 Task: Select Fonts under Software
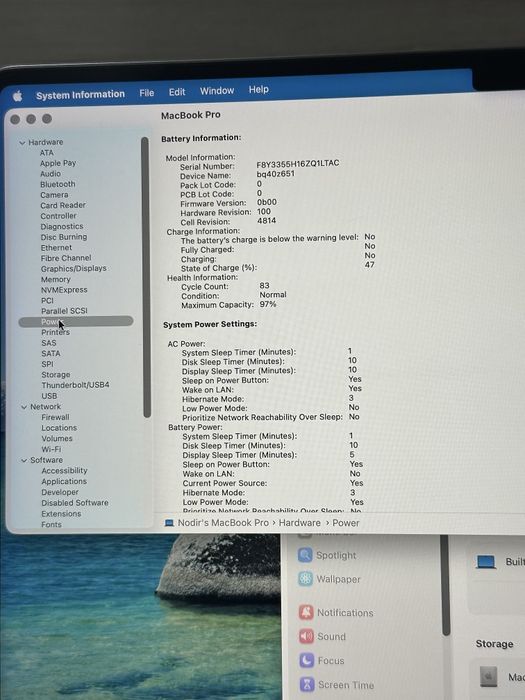51,525
